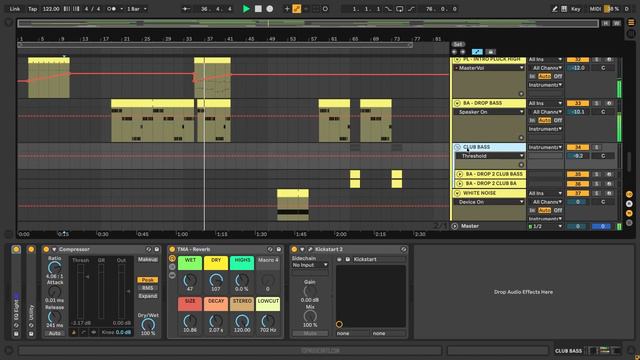Switch Compressor to Expand mode
This screenshot has width=640, height=360.
click(x=148, y=296)
